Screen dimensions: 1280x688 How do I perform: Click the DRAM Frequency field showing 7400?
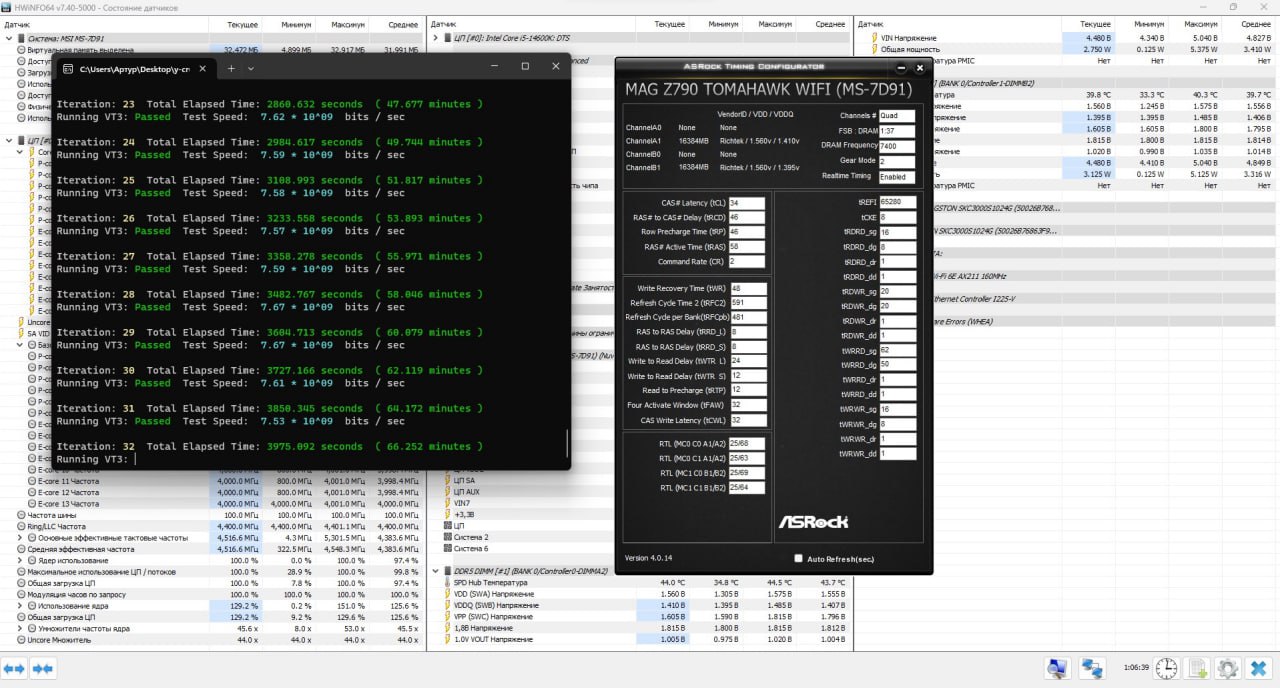896,146
